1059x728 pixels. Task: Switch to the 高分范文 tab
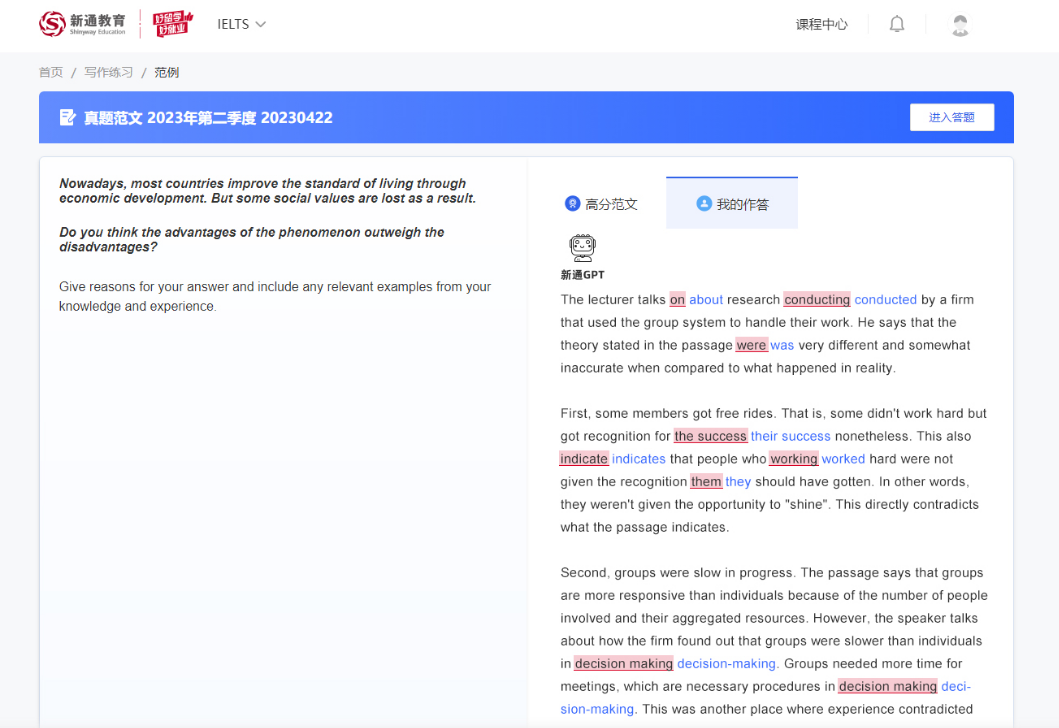(601, 204)
